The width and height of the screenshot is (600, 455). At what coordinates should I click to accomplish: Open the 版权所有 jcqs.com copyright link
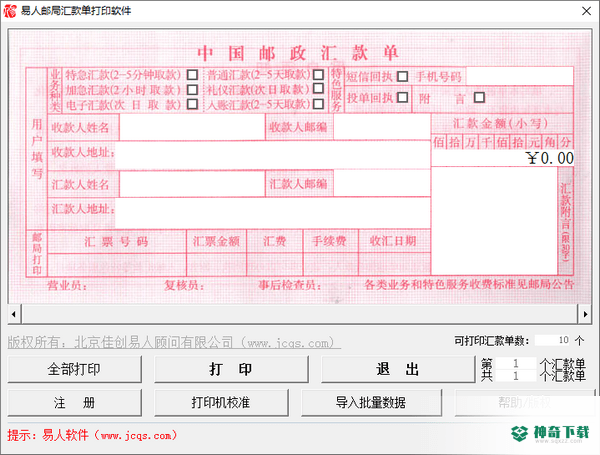point(174,342)
